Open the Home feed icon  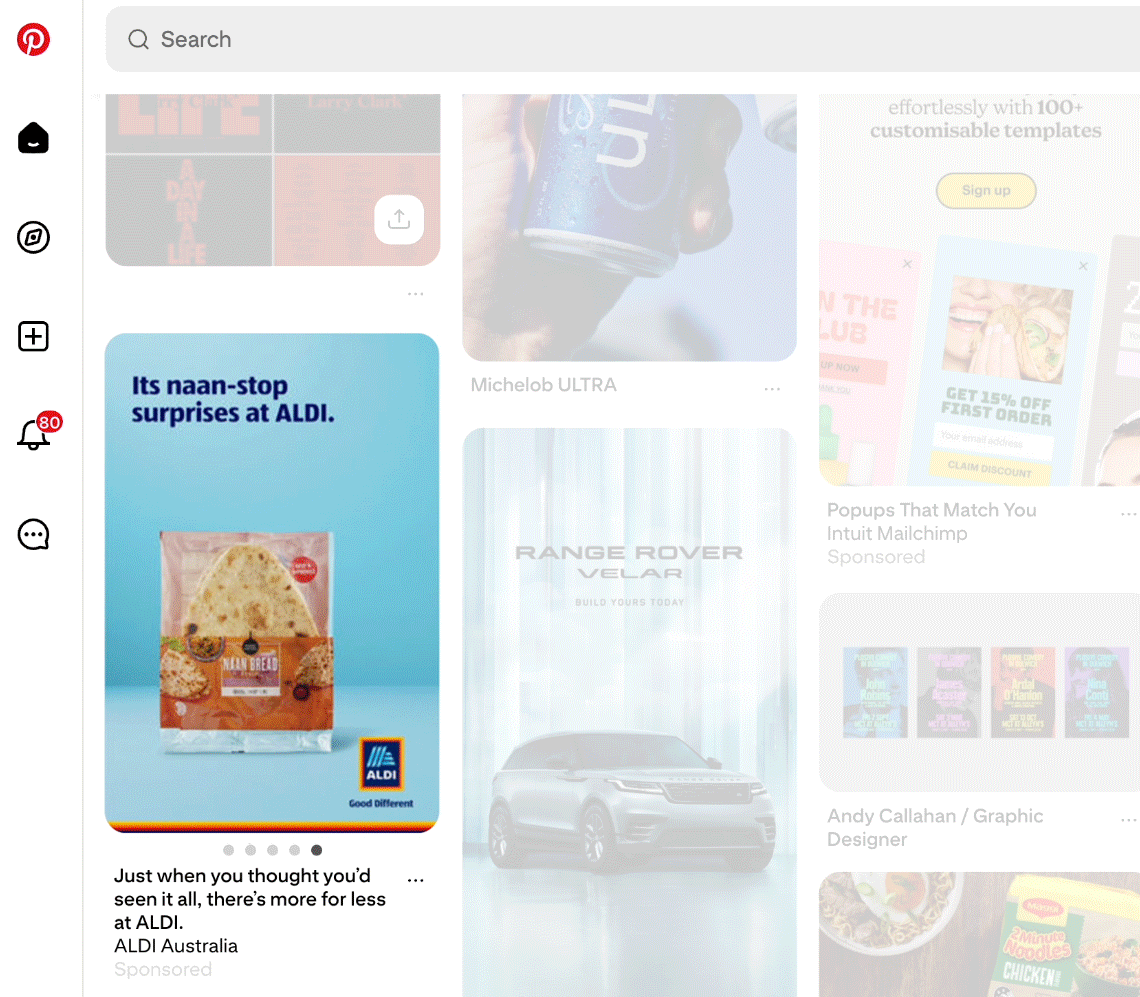tap(33, 138)
